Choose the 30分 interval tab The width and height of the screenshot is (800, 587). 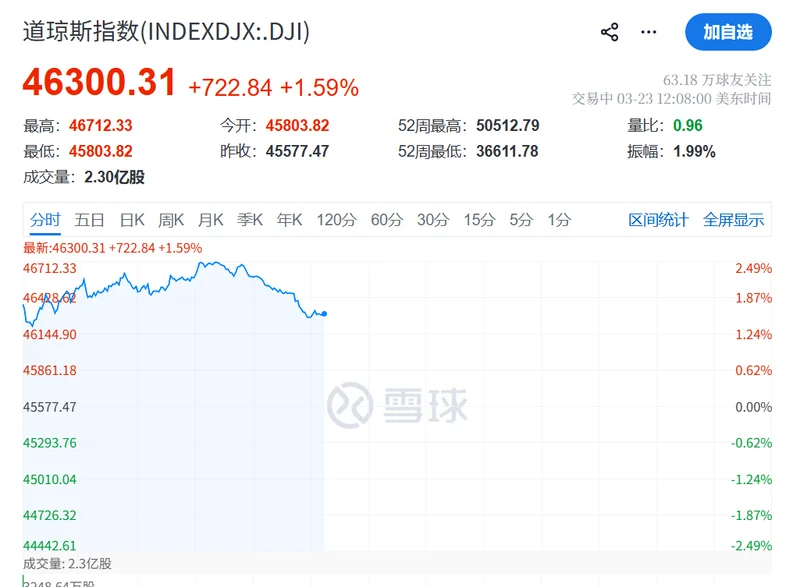coord(432,220)
